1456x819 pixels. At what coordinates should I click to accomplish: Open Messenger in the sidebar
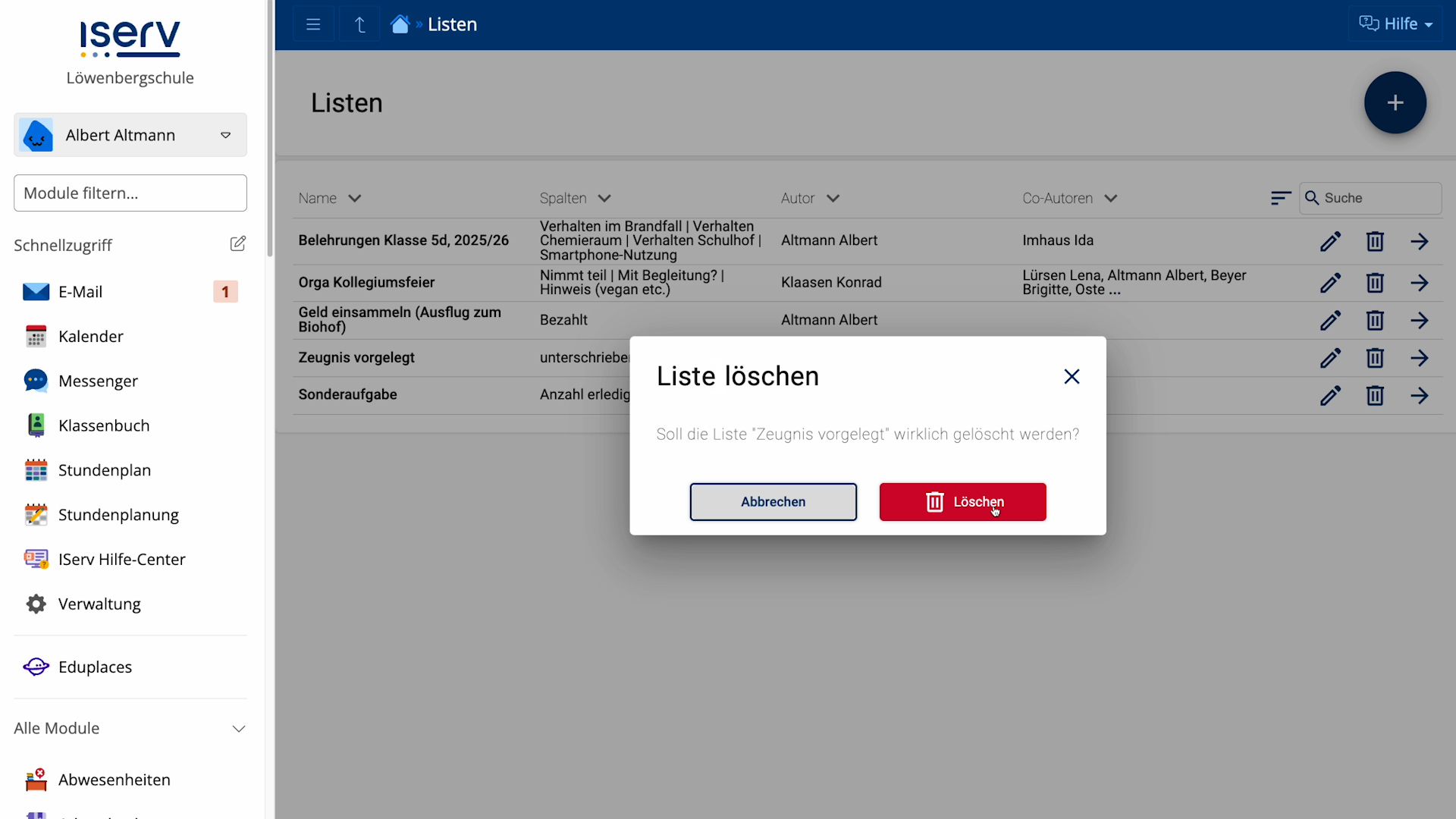(98, 381)
